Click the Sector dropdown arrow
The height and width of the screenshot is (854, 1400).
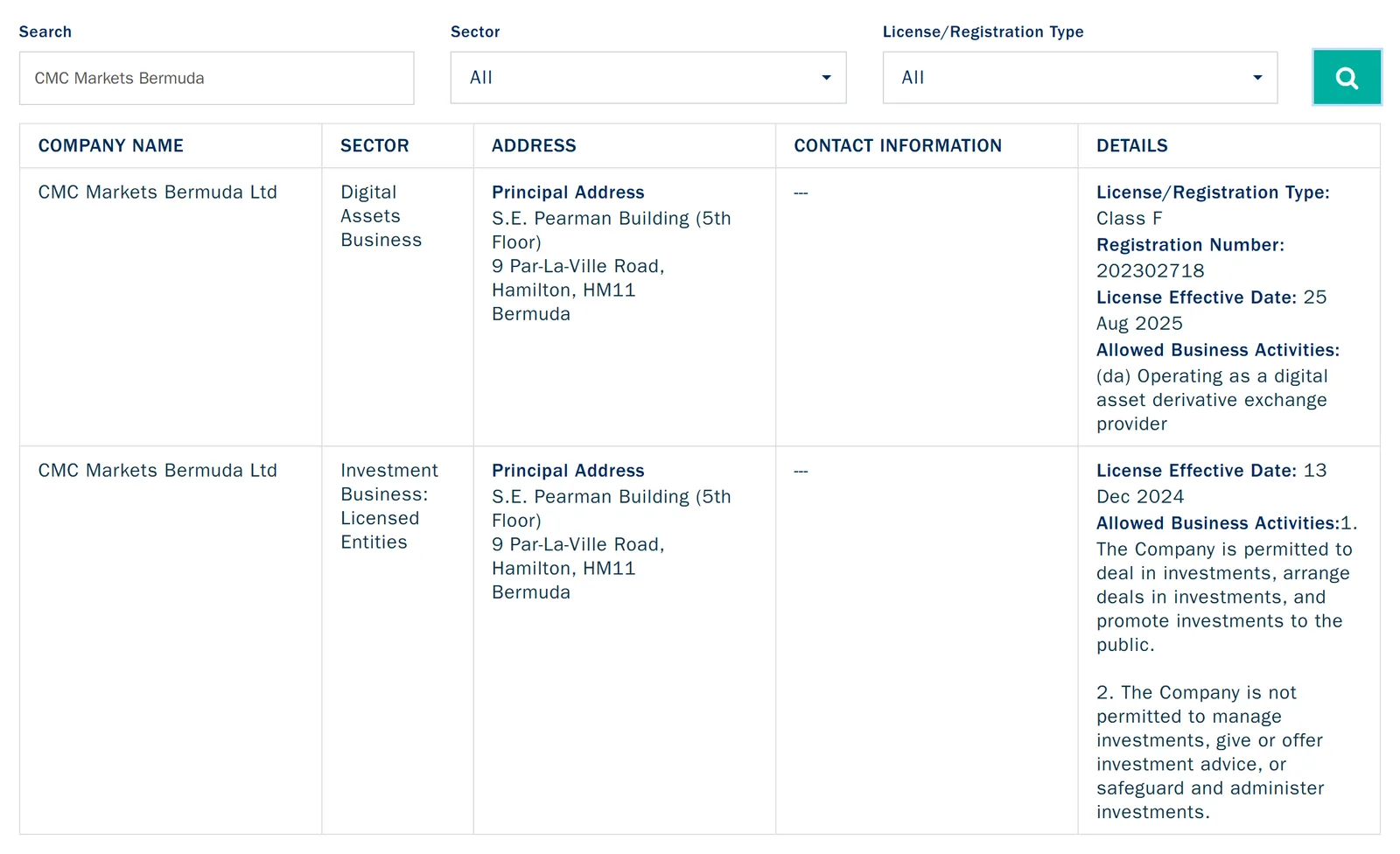pos(826,78)
